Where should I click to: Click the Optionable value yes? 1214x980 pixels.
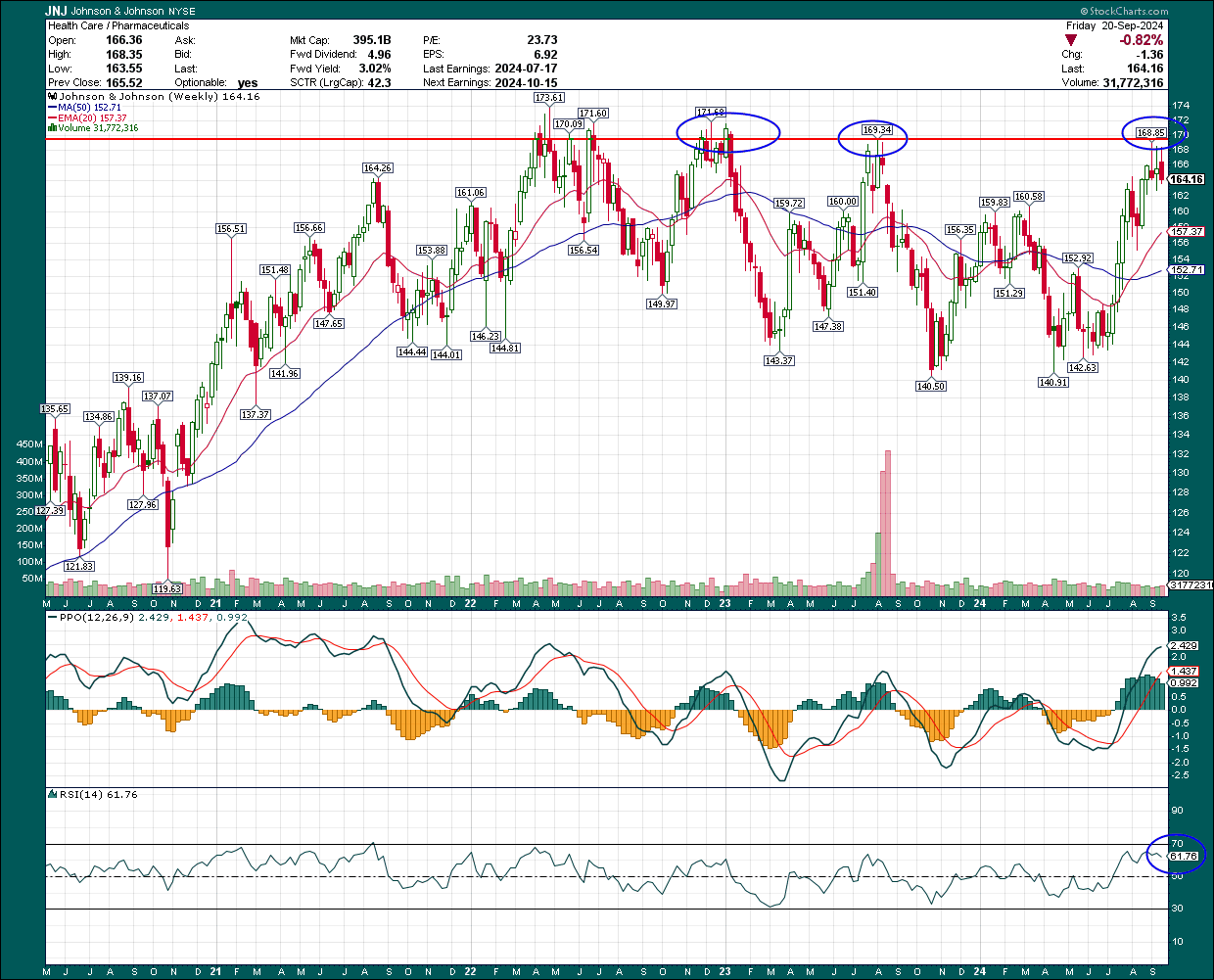(248, 83)
